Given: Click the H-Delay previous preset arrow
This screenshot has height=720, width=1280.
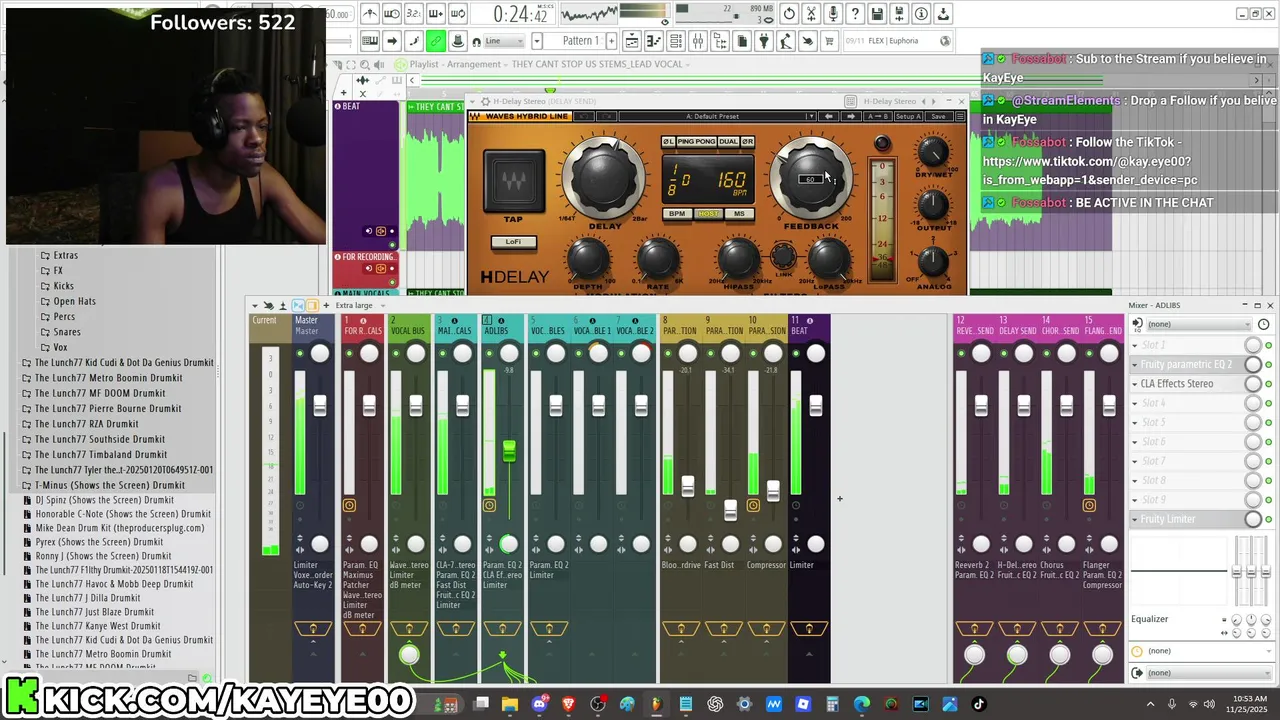Looking at the screenshot, I should pyautogui.click(x=829, y=116).
